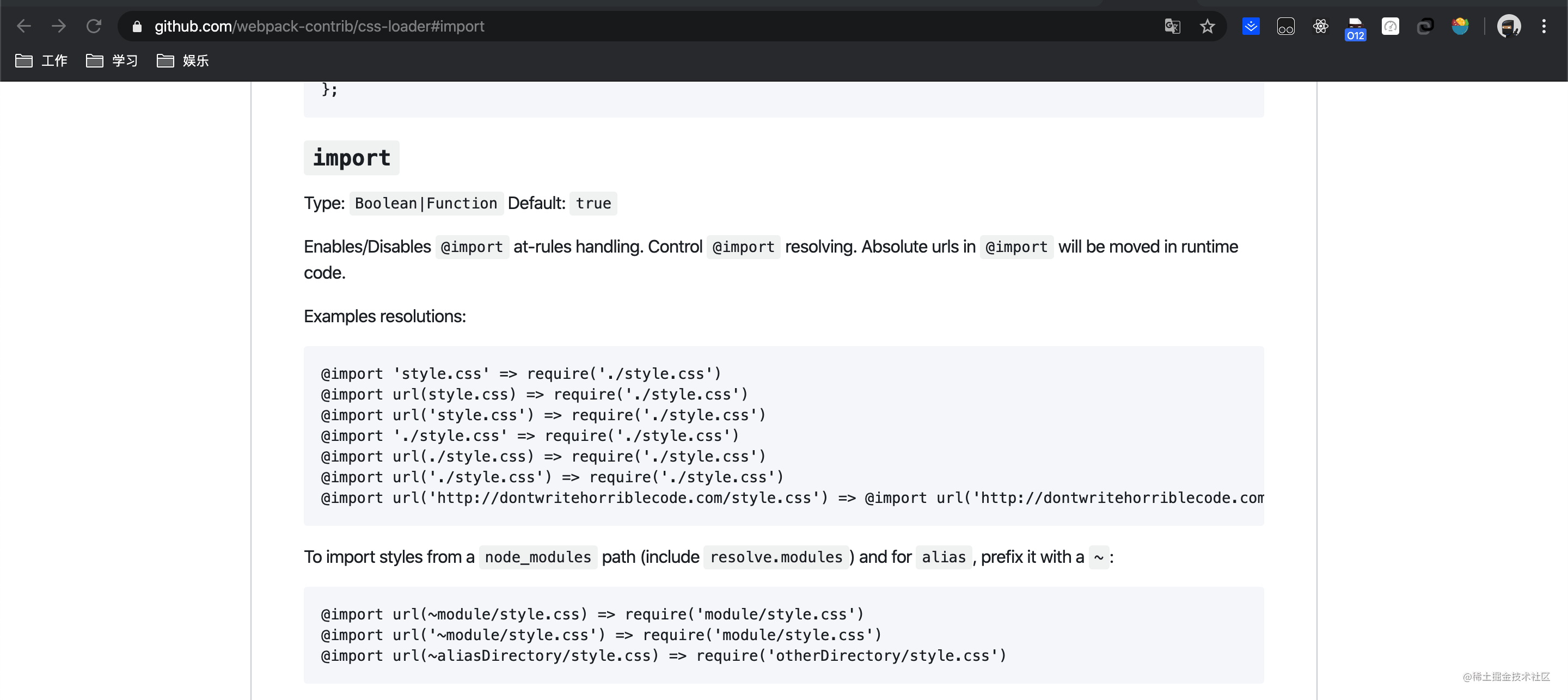
Task: Open the 学习 bookmarks folder
Action: click(112, 60)
